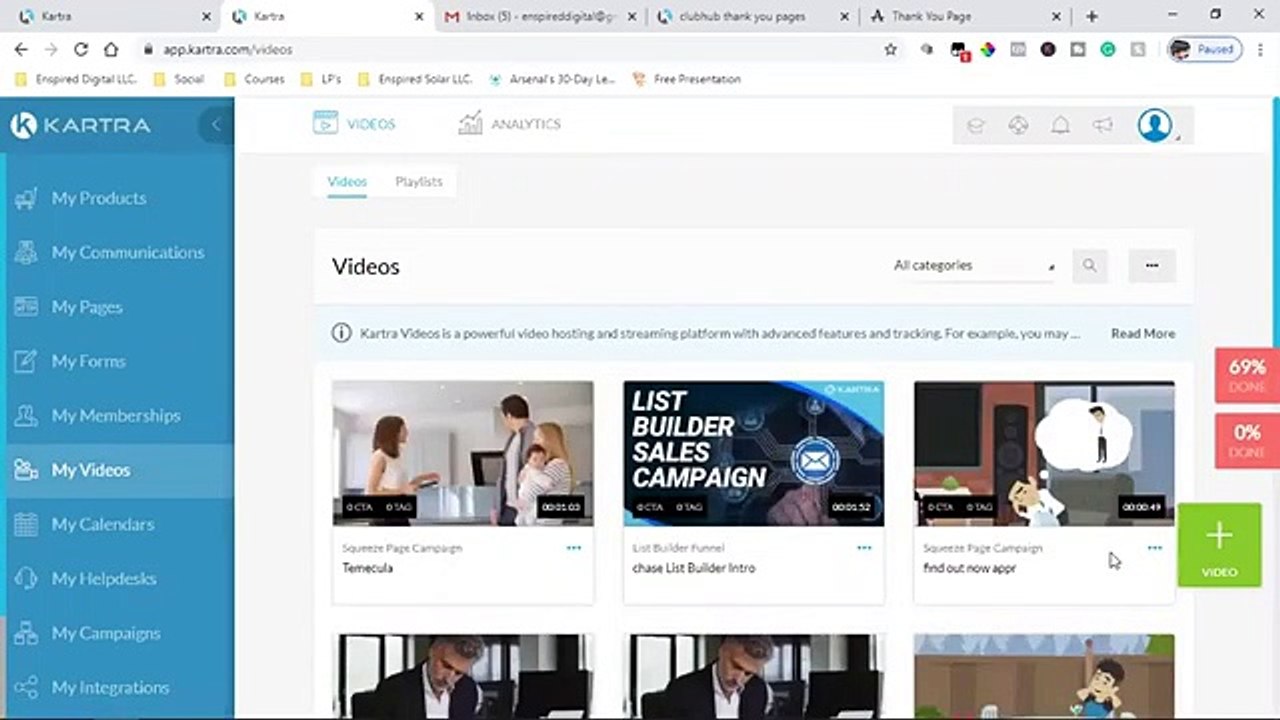The width and height of the screenshot is (1280, 720).
Task: Open options for the Temecula video
Action: point(573,548)
